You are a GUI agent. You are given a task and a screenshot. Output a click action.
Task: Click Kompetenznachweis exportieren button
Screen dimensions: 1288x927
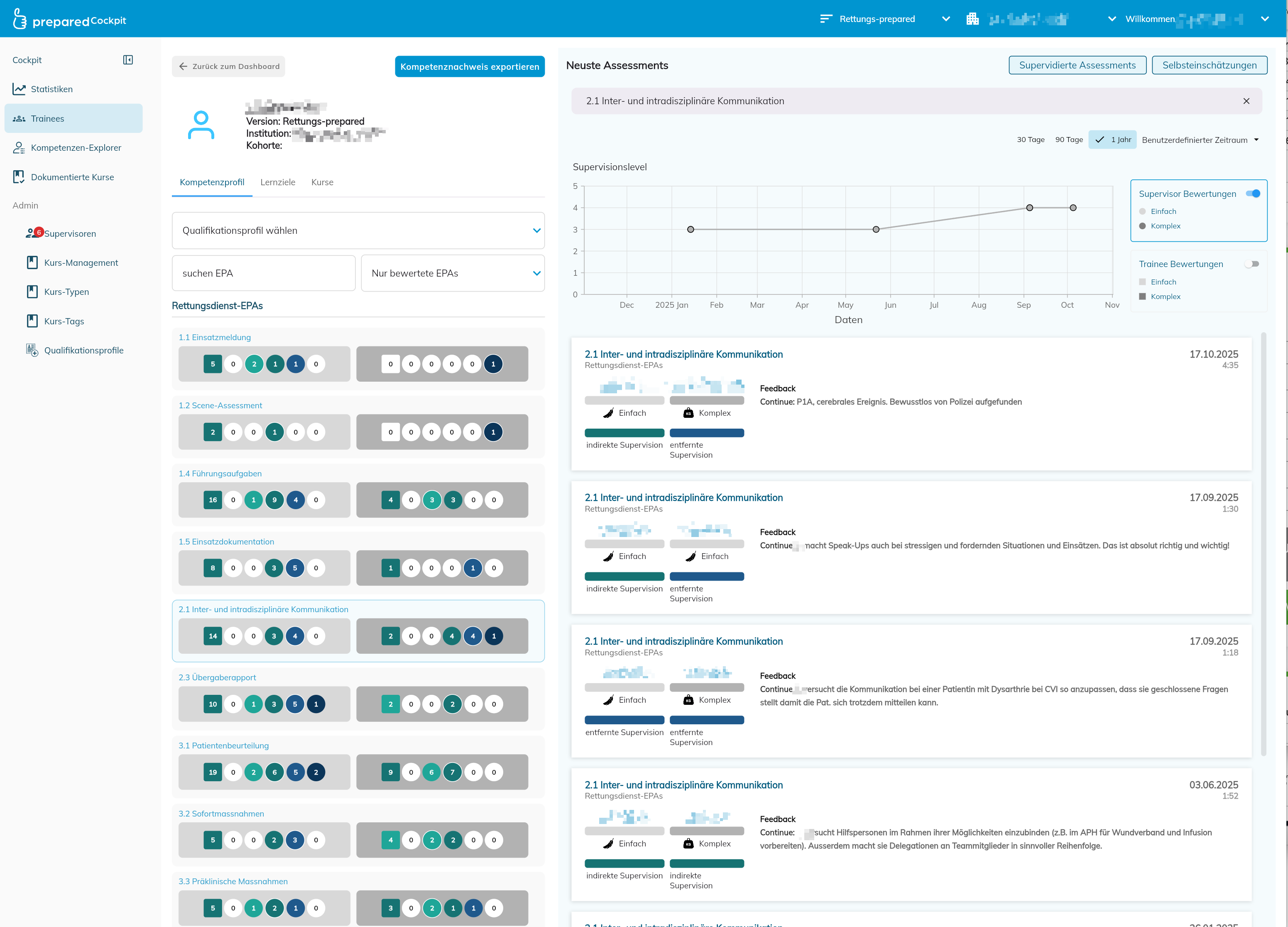469,66
